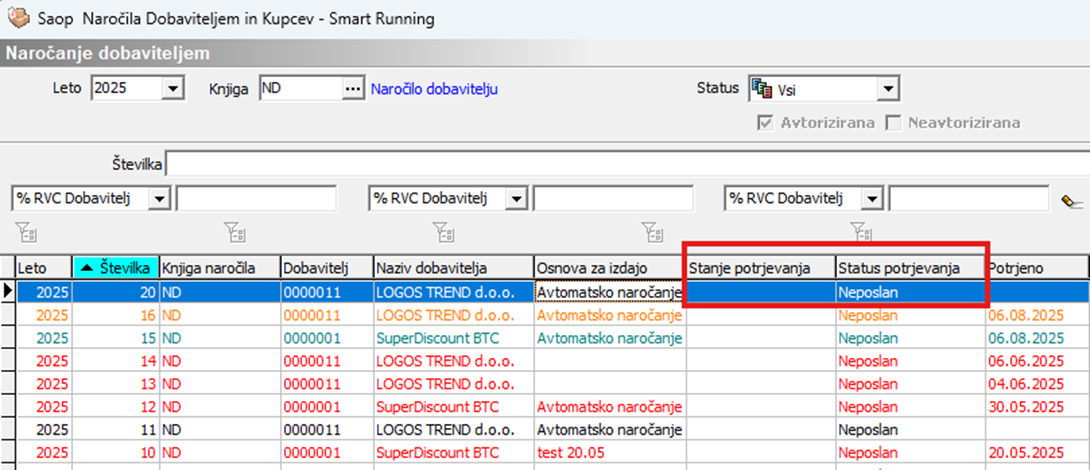Click the fourth filter funnel icon from left
The height and width of the screenshot is (470, 1090).
pyautogui.click(x=654, y=233)
